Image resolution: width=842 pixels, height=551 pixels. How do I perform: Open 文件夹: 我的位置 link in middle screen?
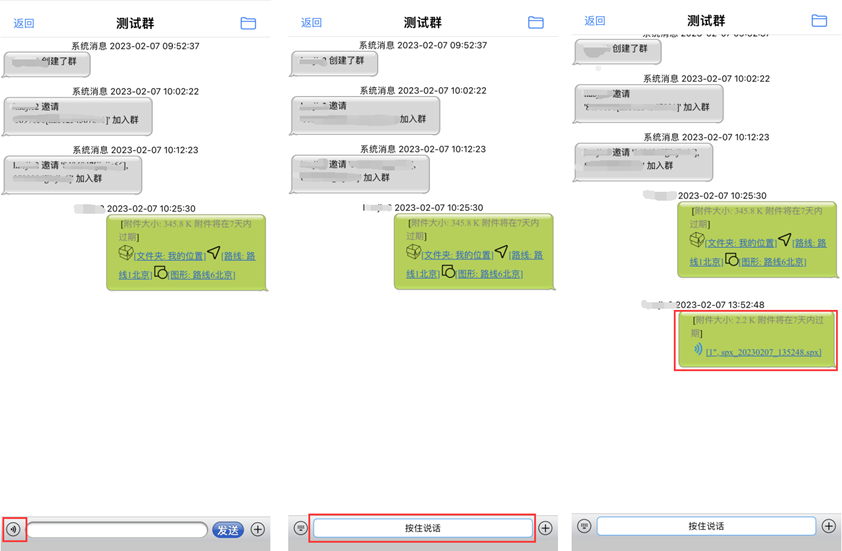459,255
